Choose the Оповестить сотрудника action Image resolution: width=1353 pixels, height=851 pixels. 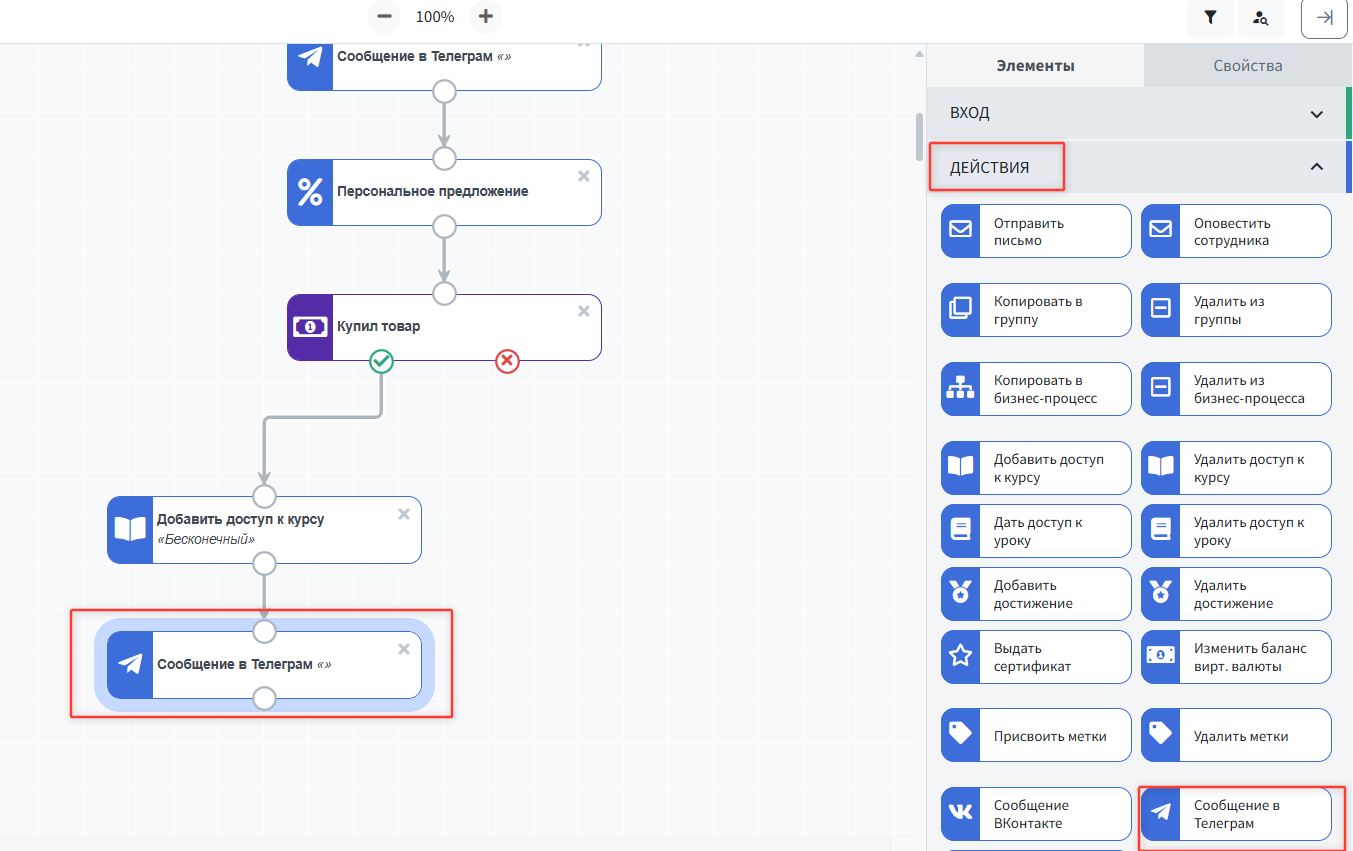(x=1236, y=232)
